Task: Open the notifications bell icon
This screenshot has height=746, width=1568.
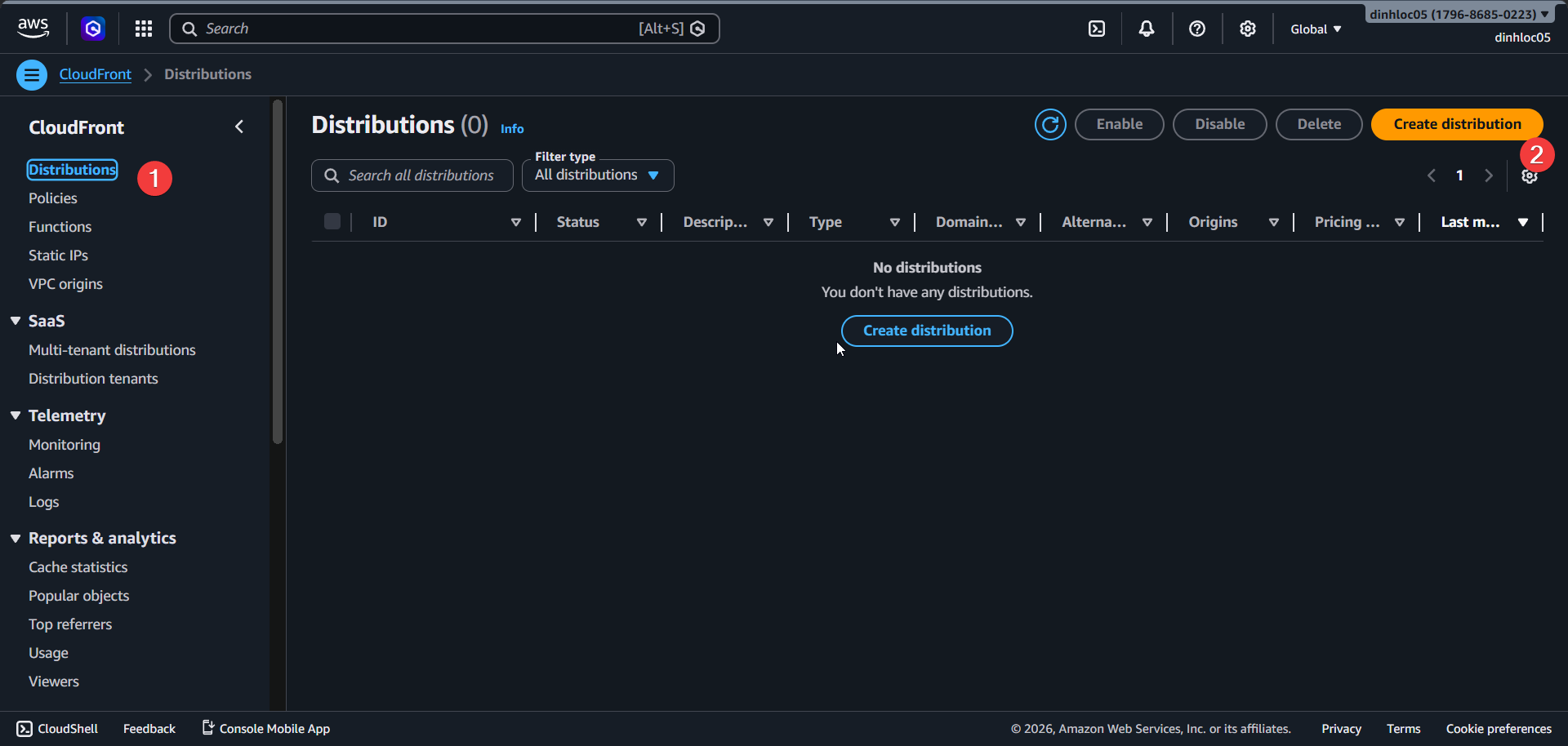Action: (x=1146, y=29)
